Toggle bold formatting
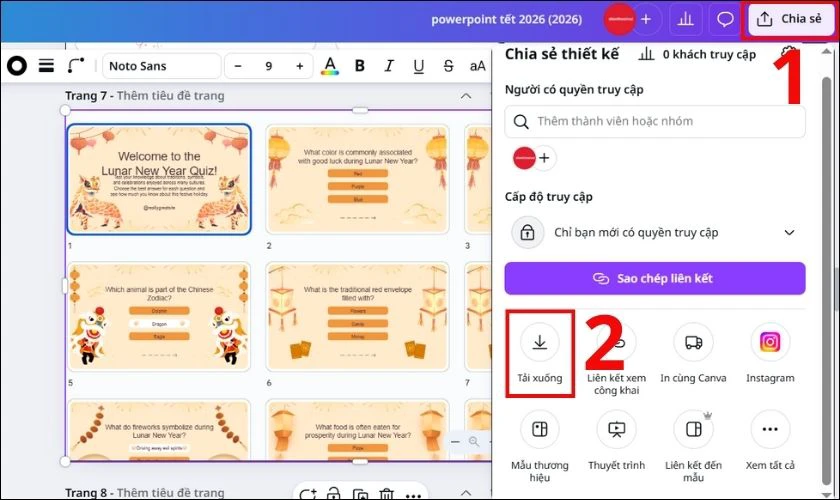 359,66
